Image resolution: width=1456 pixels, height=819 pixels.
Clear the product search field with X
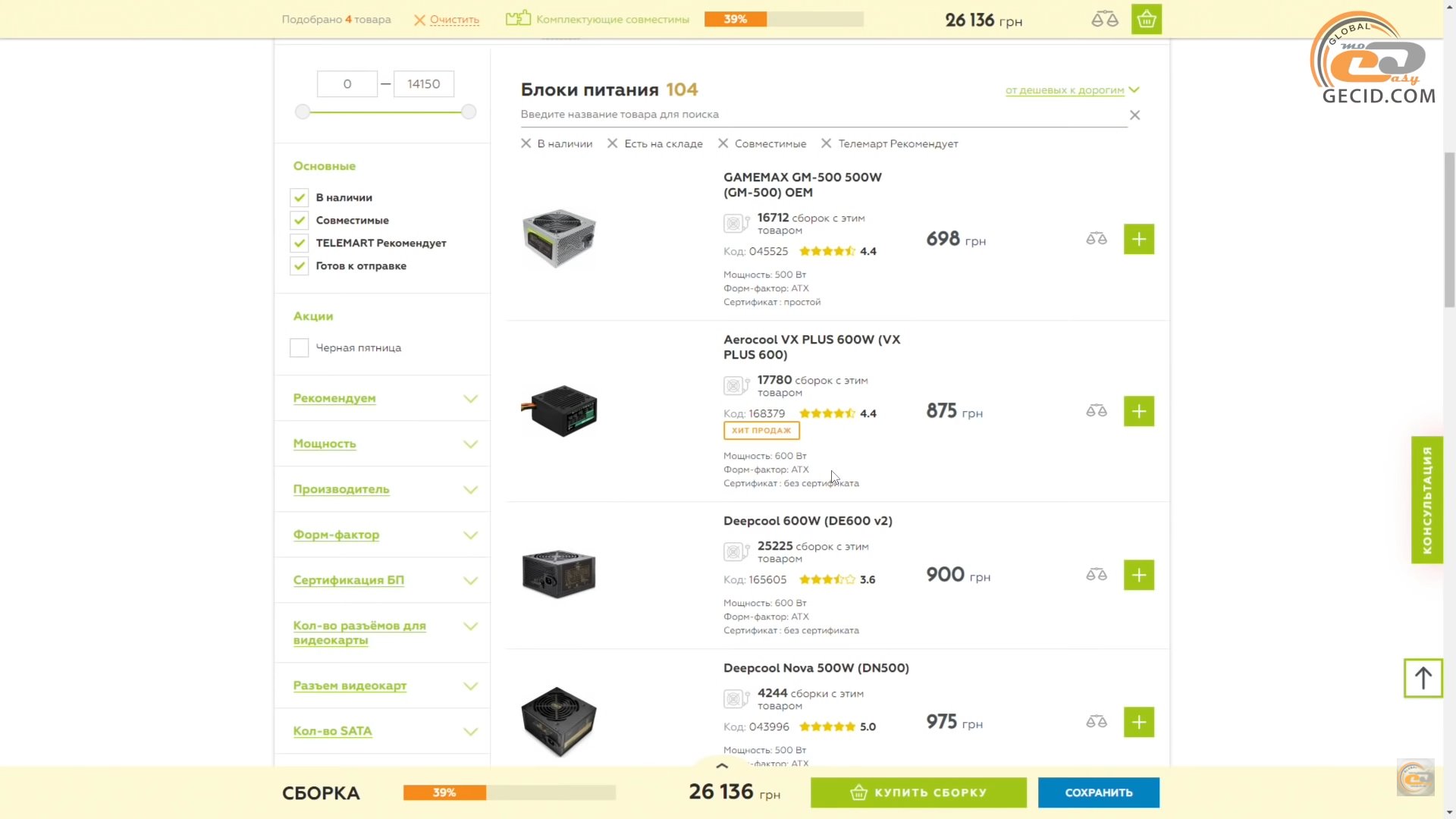(x=1134, y=115)
